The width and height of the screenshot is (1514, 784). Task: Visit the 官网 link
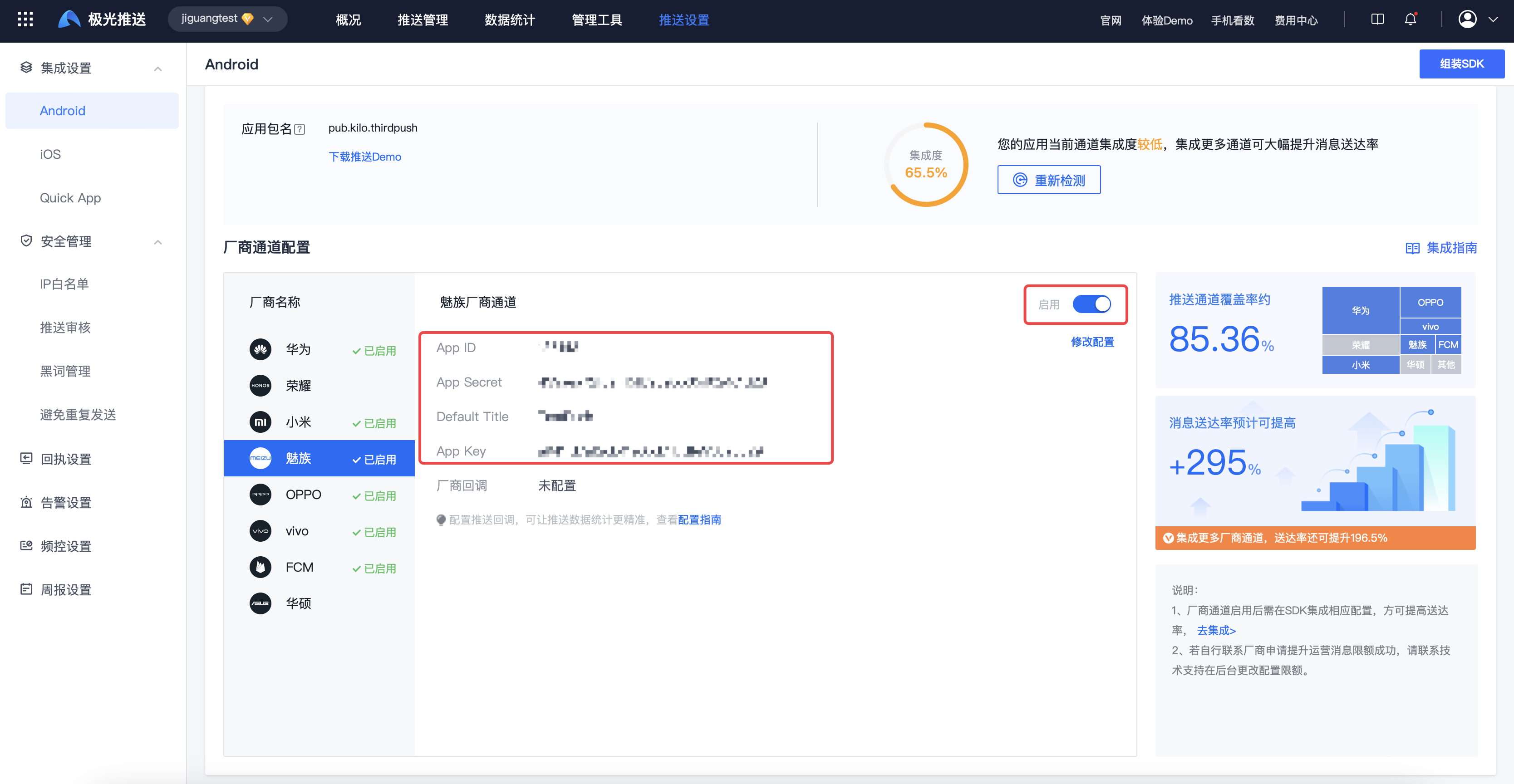[1110, 20]
